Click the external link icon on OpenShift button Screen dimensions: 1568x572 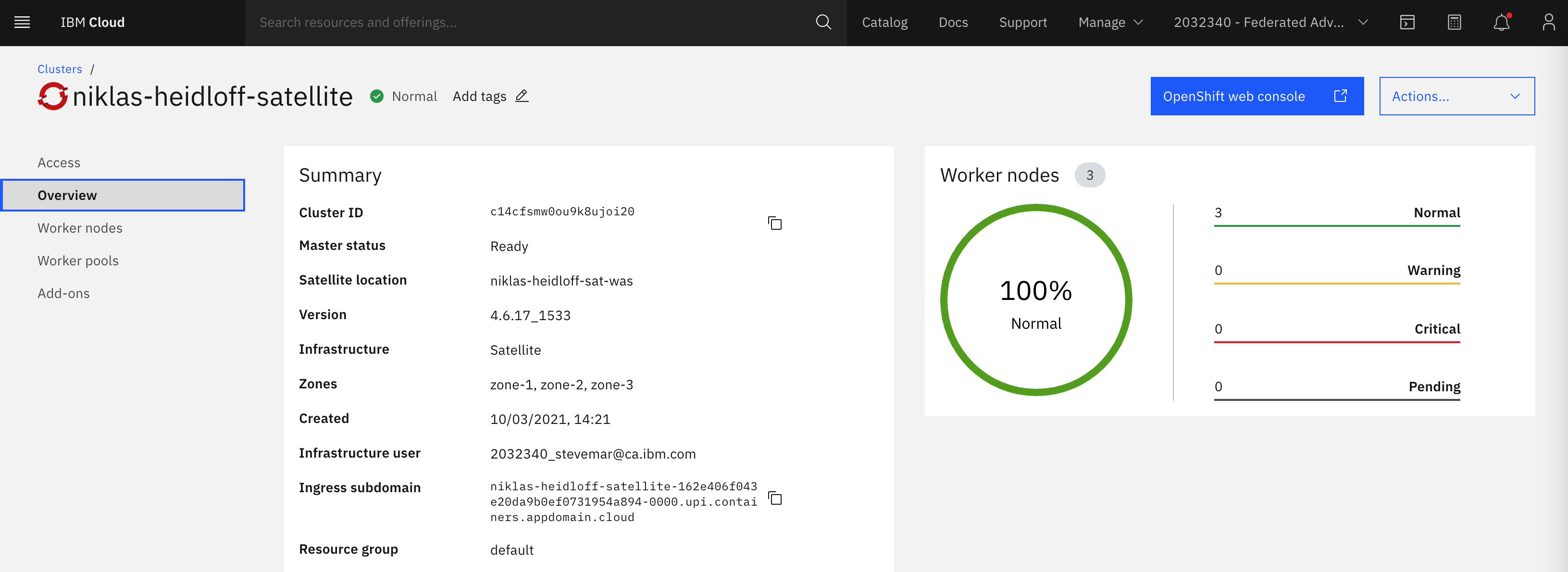click(1340, 96)
